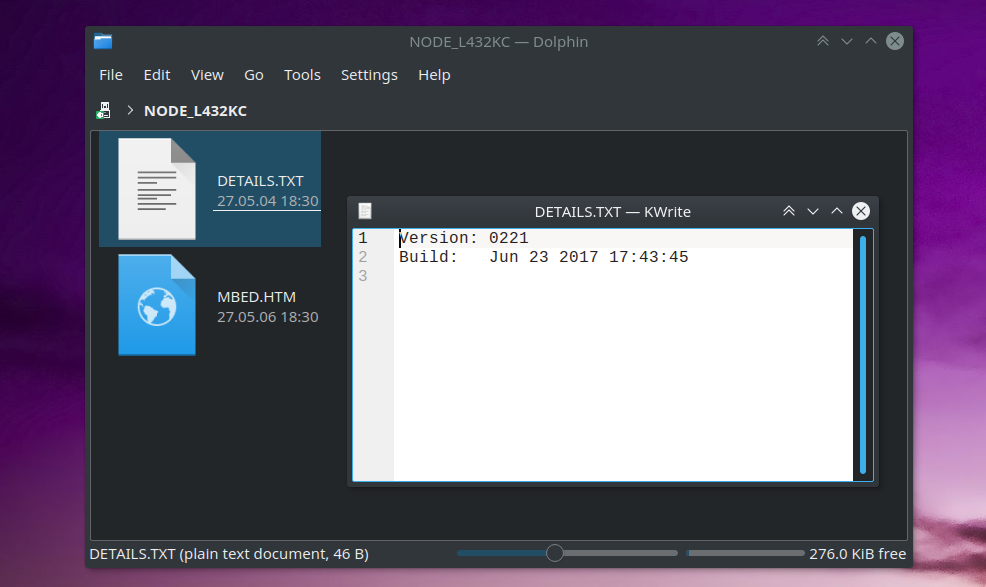Open the Edit menu in Dolphin
Screen dimensions: 986x587
tap(157, 75)
